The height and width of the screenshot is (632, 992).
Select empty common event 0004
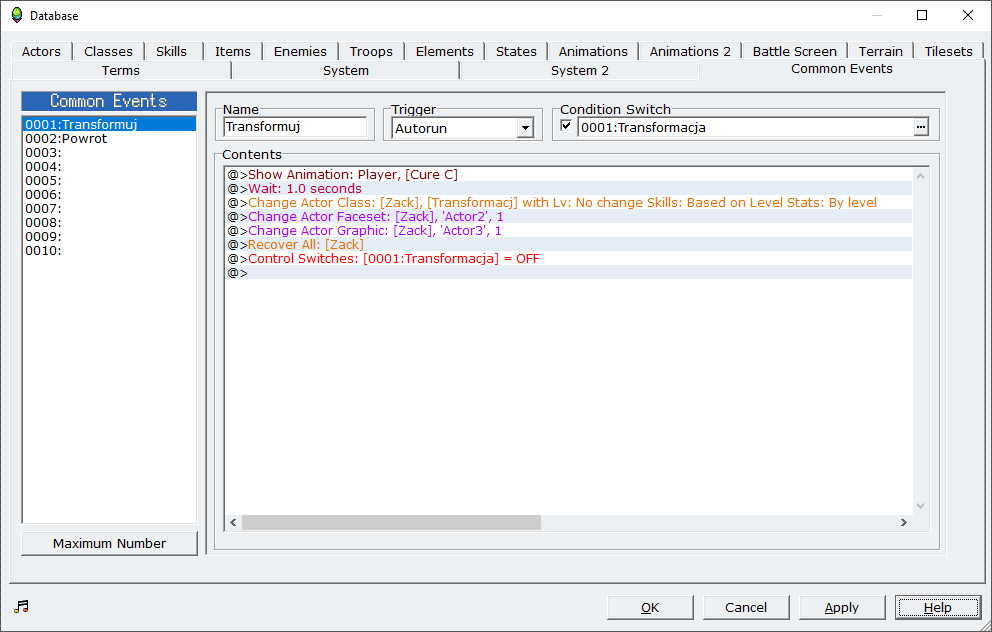click(109, 166)
